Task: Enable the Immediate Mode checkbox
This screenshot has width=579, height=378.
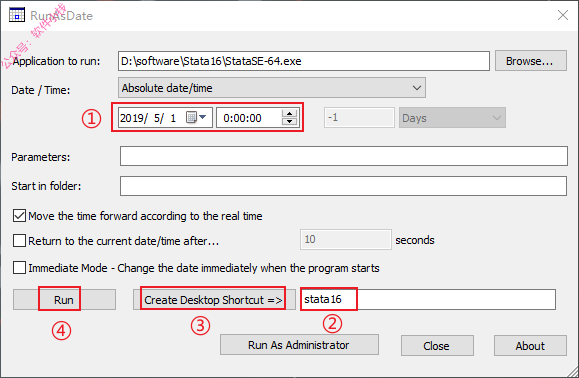Action: click(19, 268)
